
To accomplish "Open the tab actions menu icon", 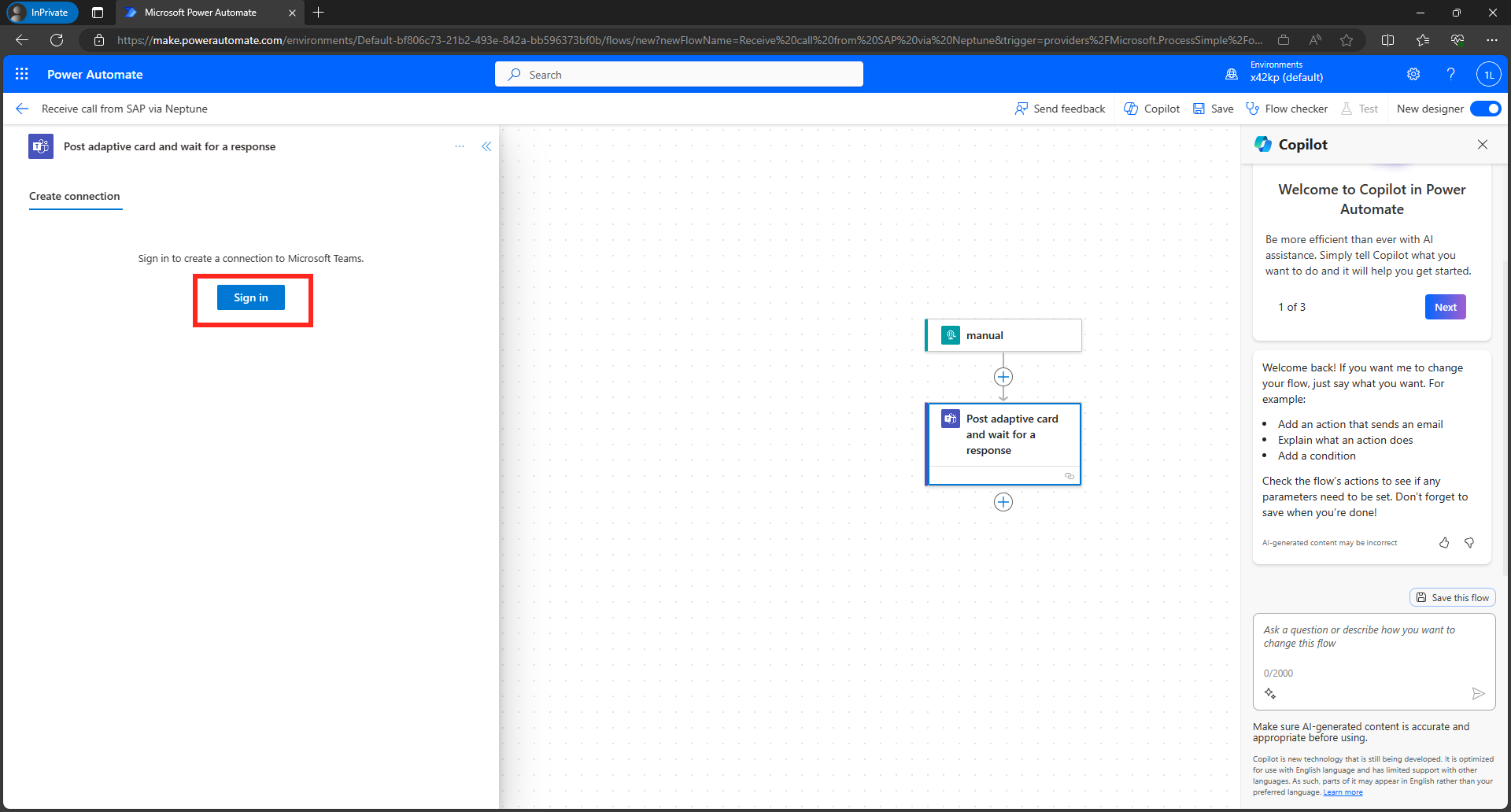I will pyautogui.click(x=98, y=13).
